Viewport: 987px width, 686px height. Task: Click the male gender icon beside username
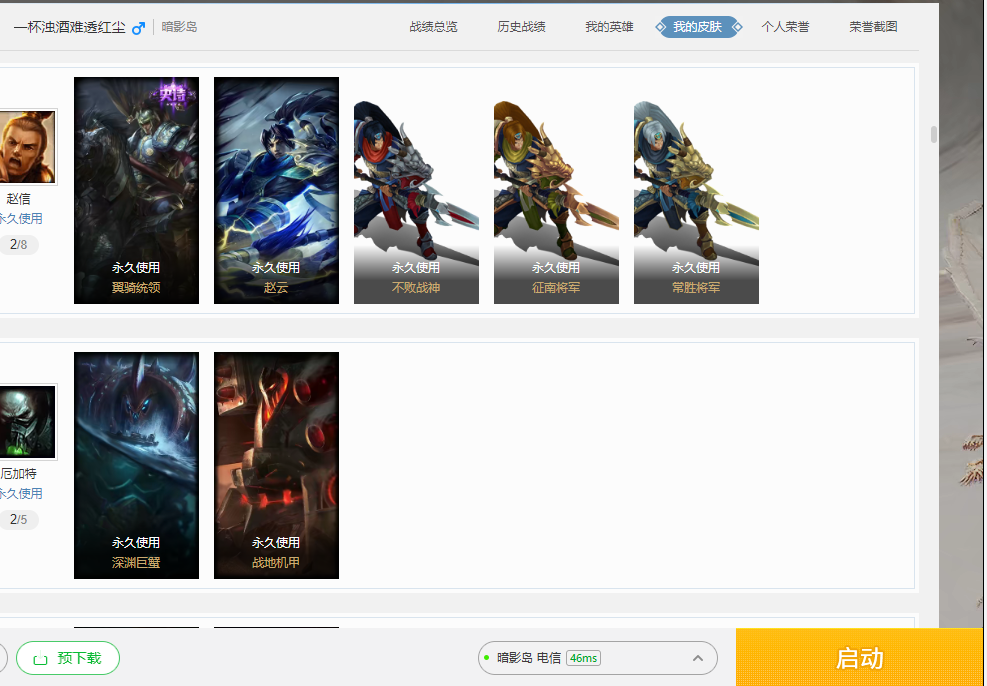(x=138, y=27)
